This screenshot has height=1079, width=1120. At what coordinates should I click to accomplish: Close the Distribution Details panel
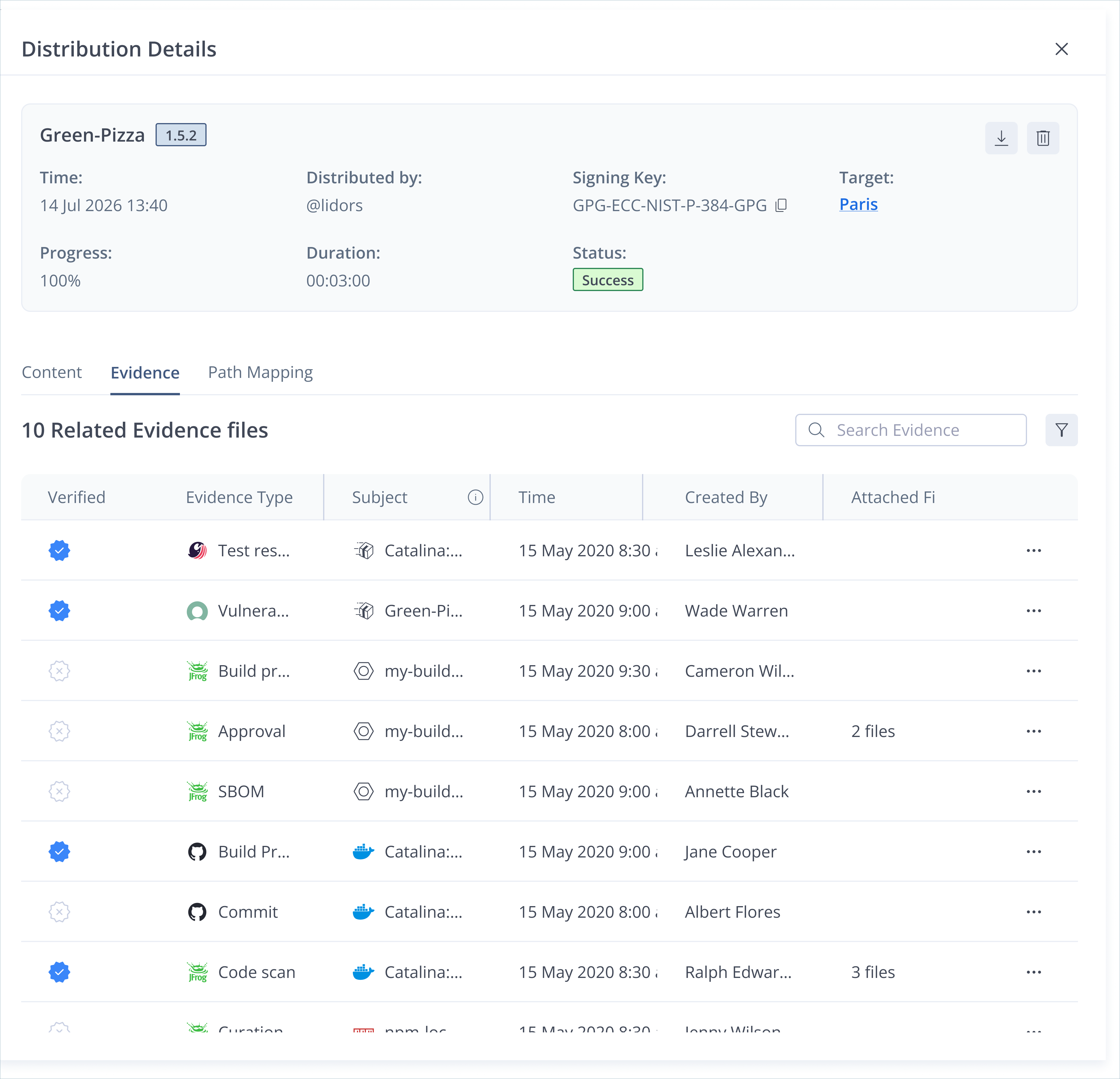click(x=1061, y=49)
